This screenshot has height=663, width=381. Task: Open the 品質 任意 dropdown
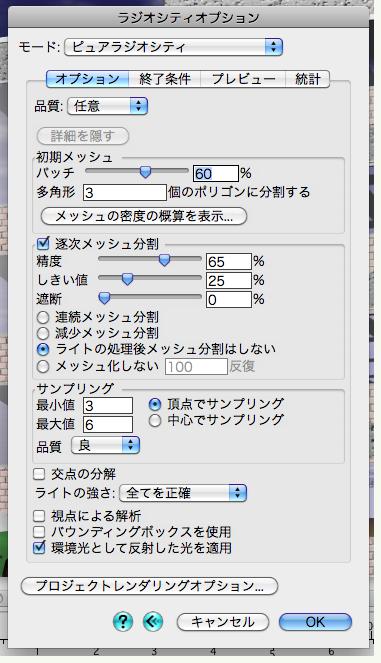(107, 106)
